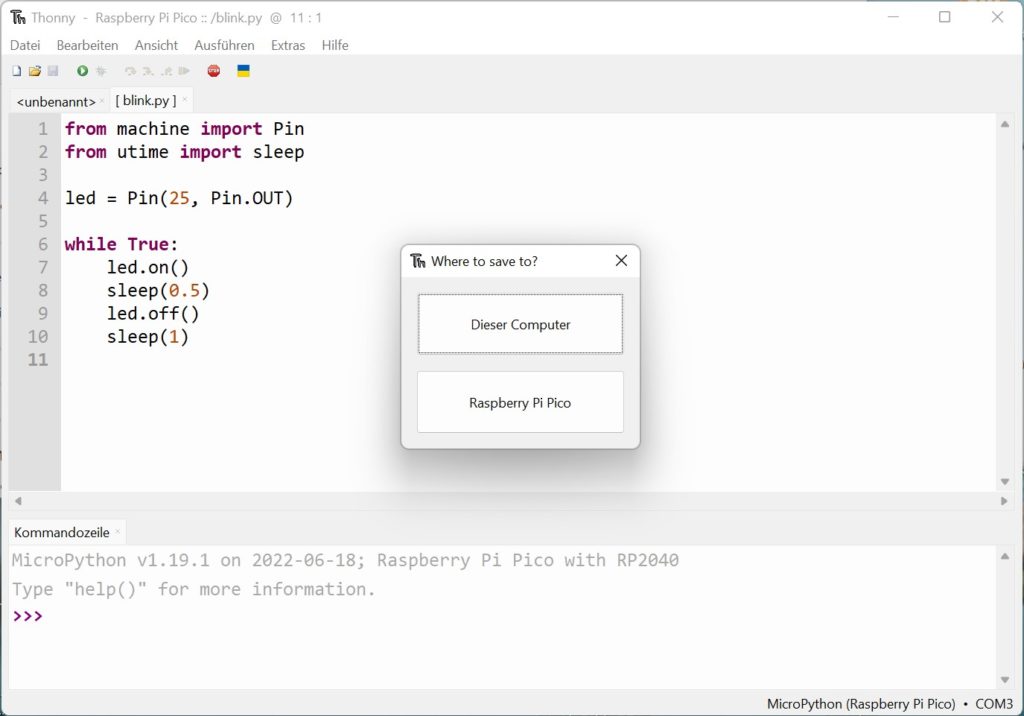Click the 'led.on()' code line
This screenshot has height=716, width=1024.
148,267
